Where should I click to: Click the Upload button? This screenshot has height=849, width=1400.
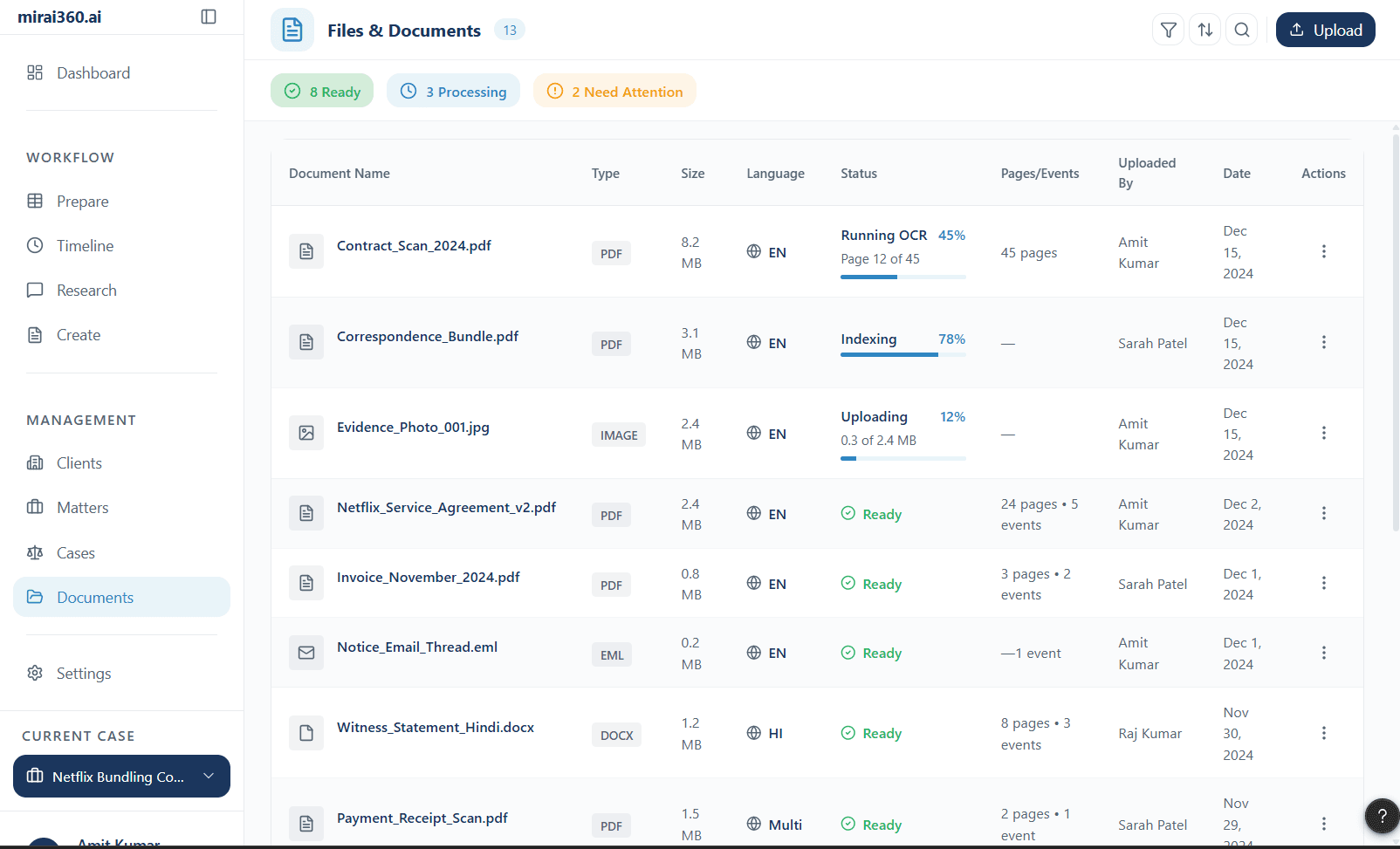pyautogui.click(x=1325, y=30)
